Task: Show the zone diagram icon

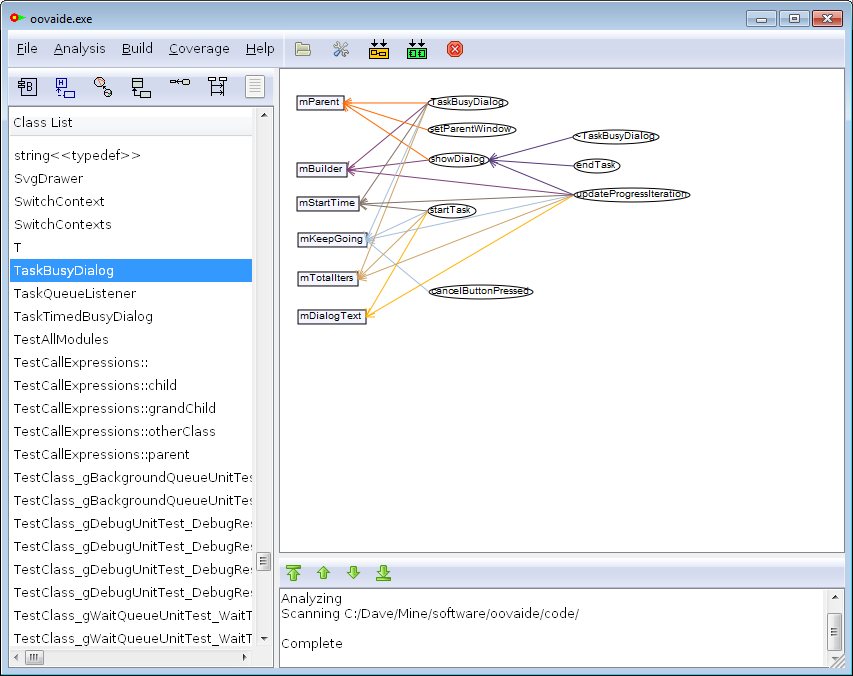Action: point(65,87)
